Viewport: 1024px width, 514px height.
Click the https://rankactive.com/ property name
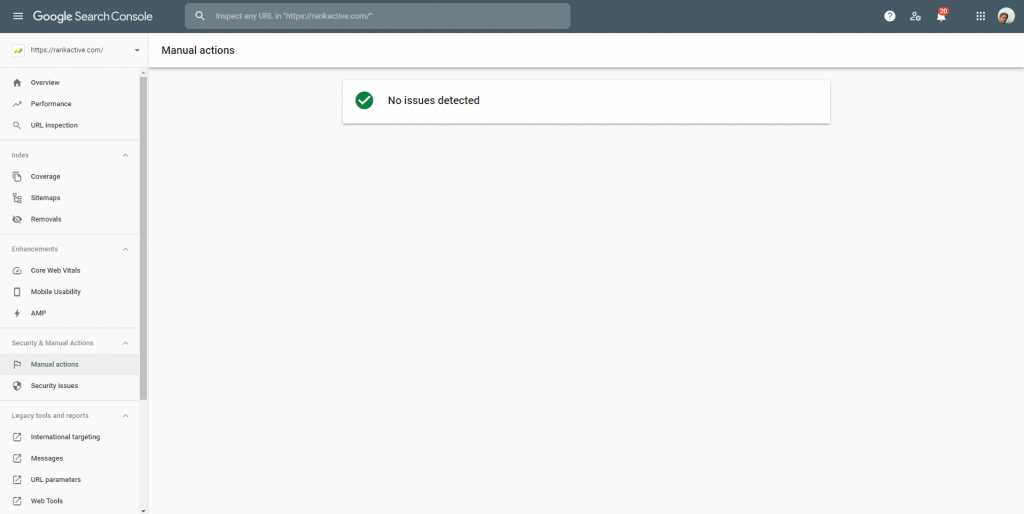click(x=67, y=50)
